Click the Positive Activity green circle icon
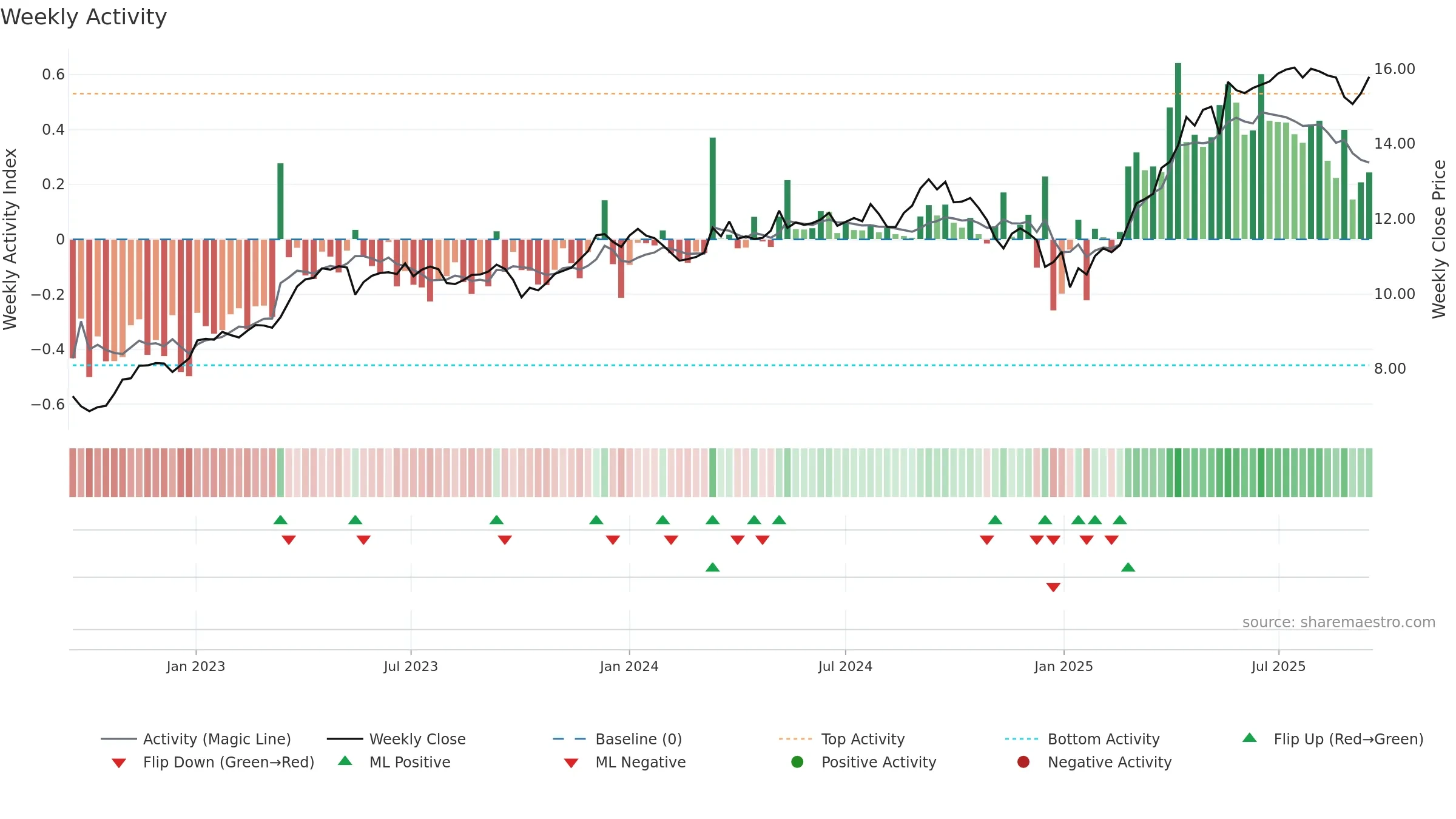The width and height of the screenshot is (1456, 819). [797, 761]
